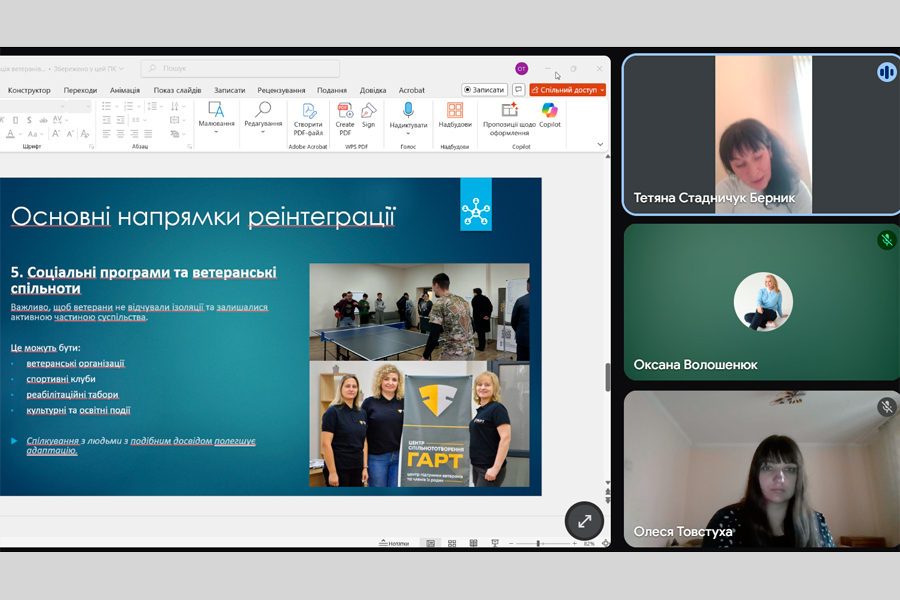Decrease list indent level
The height and width of the screenshot is (600, 900).
click(x=106, y=120)
